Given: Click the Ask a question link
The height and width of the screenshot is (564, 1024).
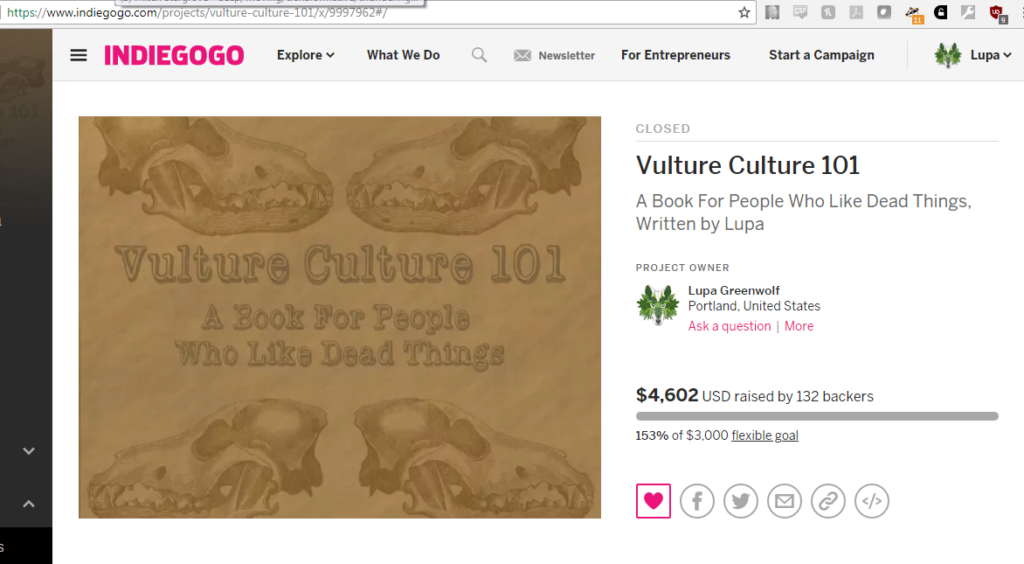Looking at the screenshot, I should [x=729, y=326].
